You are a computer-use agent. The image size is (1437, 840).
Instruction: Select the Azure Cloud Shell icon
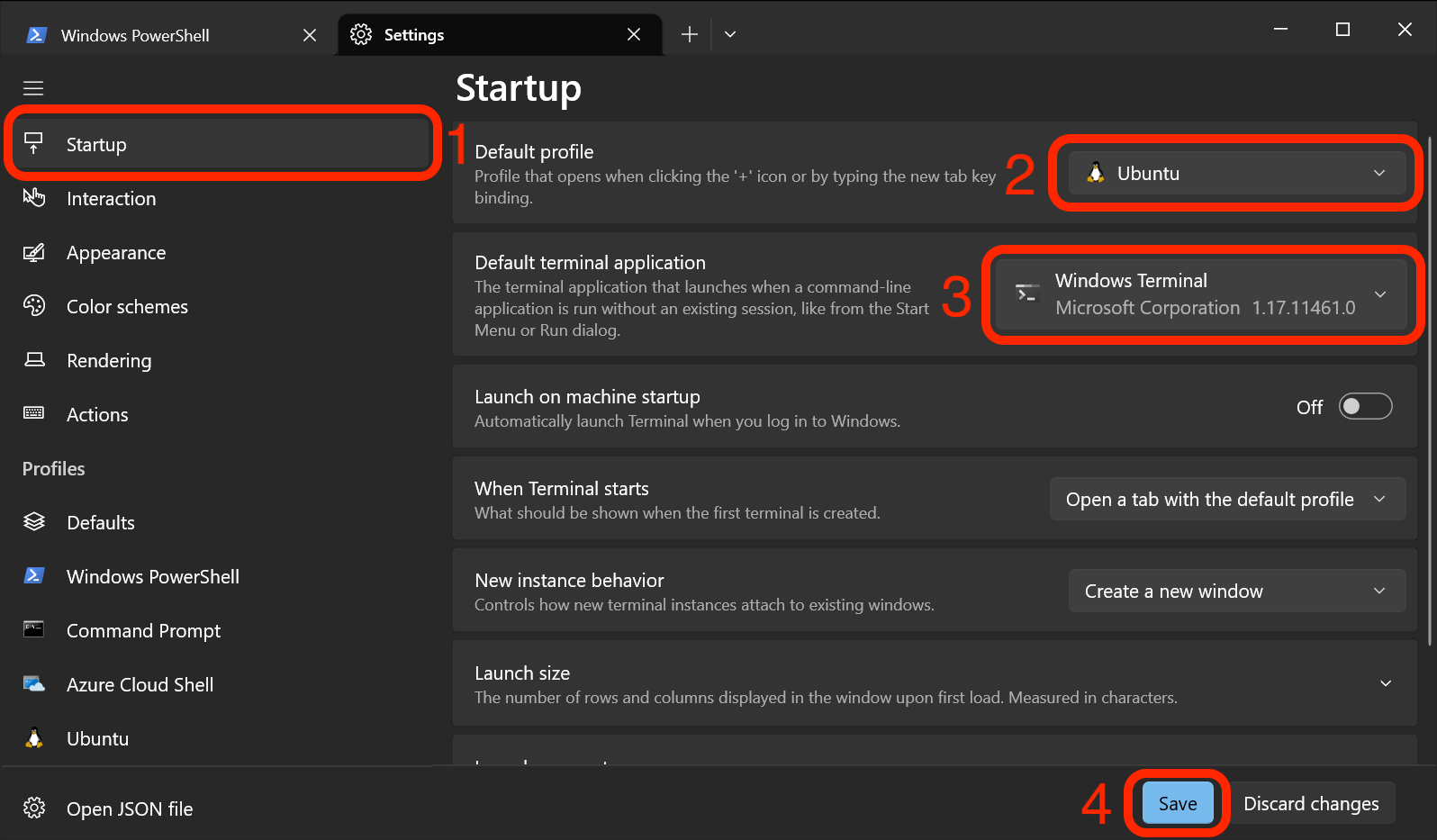(x=34, y=684)
